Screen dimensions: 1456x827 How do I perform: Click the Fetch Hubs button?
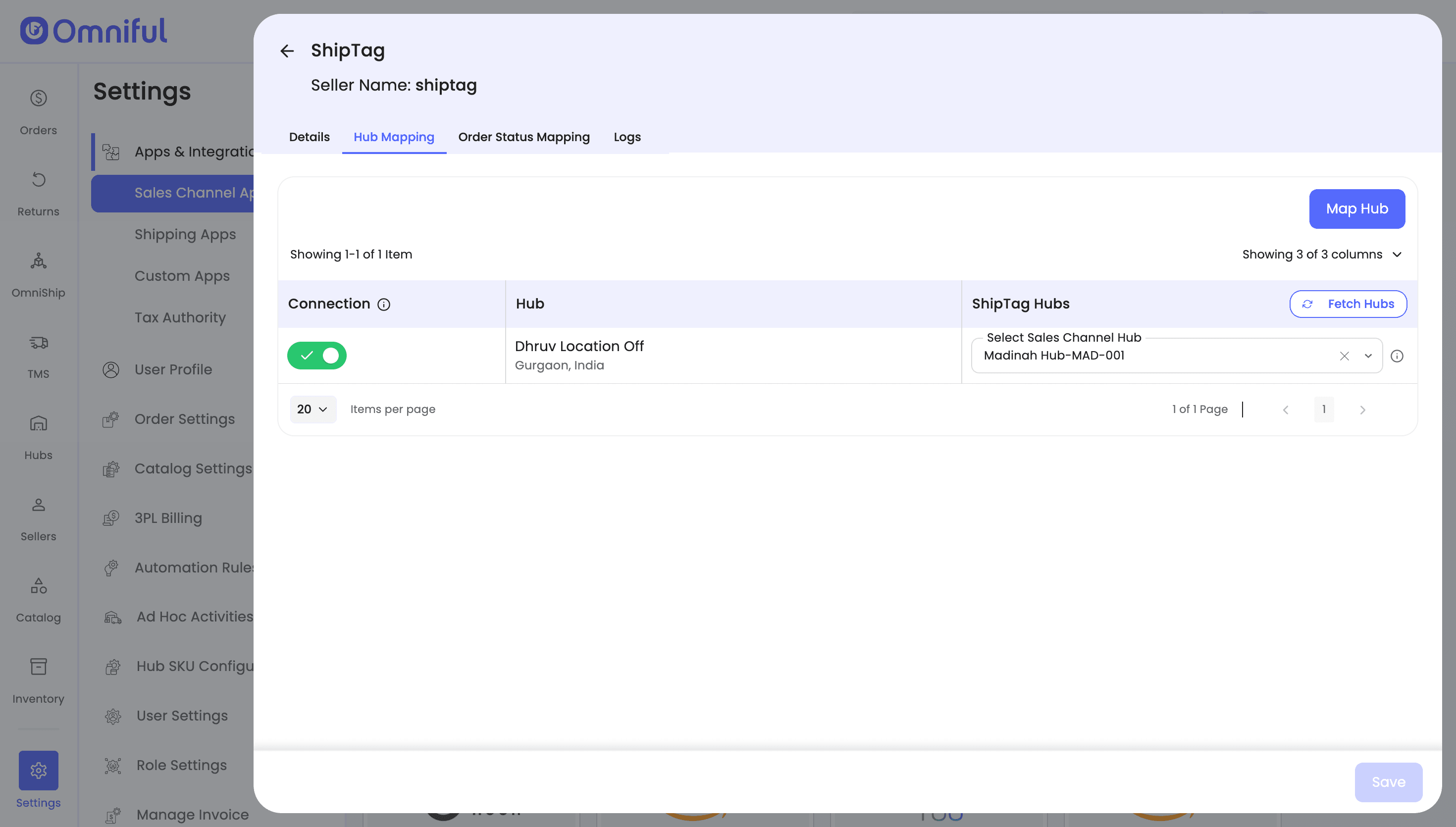pyautogui.click(x=1348, y=304)
